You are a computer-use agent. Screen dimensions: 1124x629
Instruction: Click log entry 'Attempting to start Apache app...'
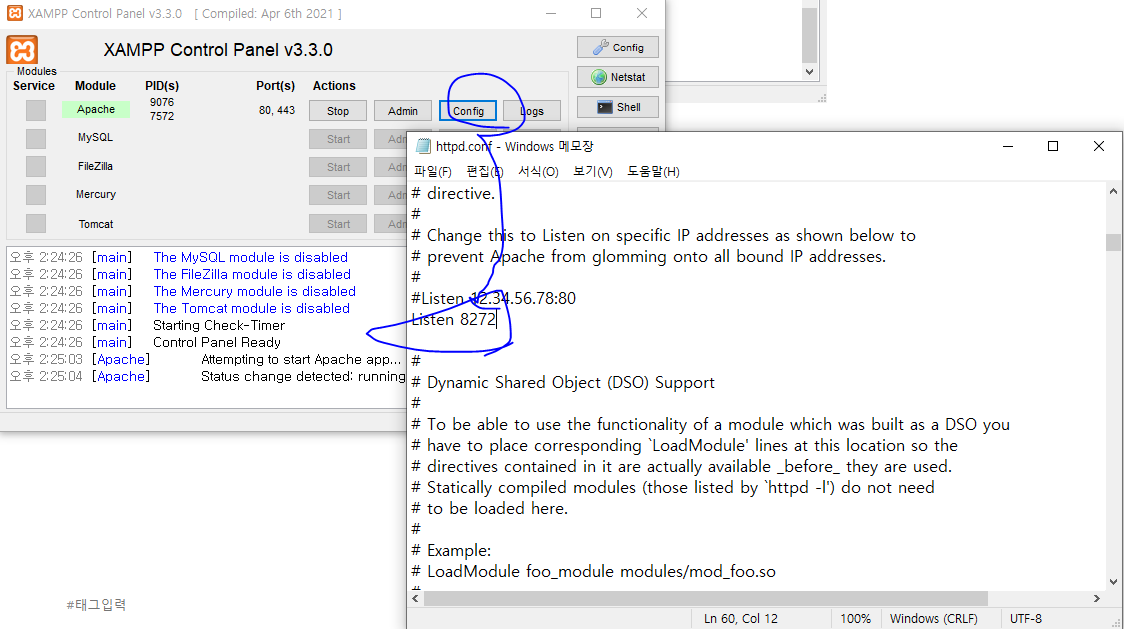pos(300,359)
